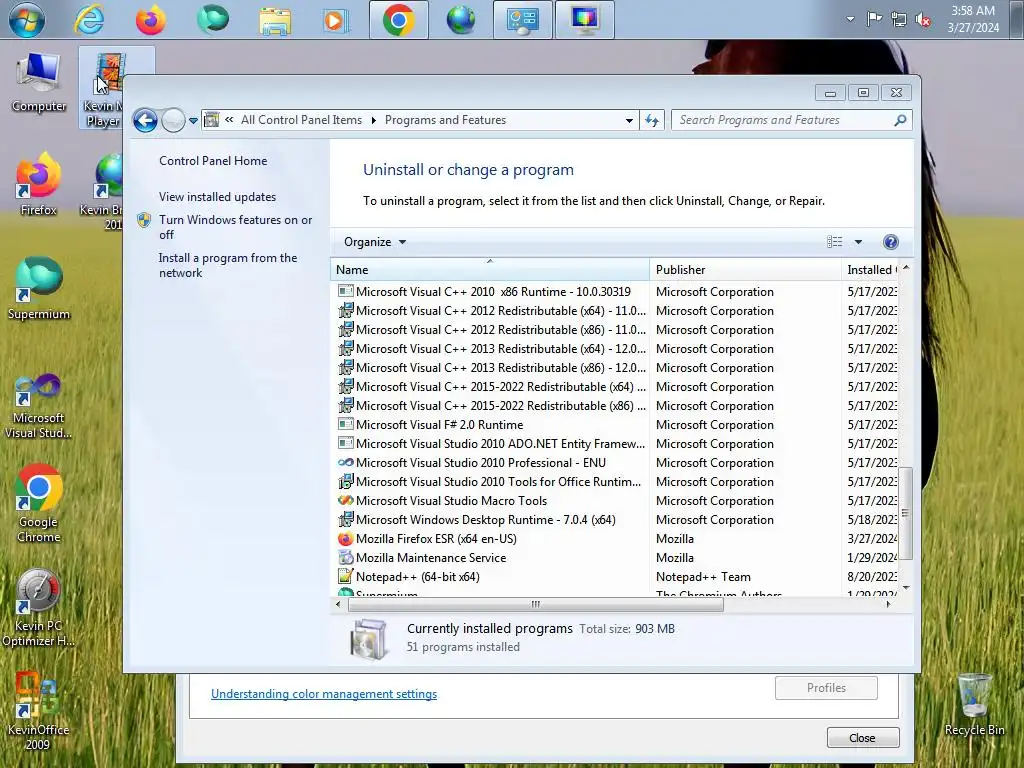Open the globe browser taskbar icon
Viewport: 1024px width, 768px height.
tap(461, 20)
